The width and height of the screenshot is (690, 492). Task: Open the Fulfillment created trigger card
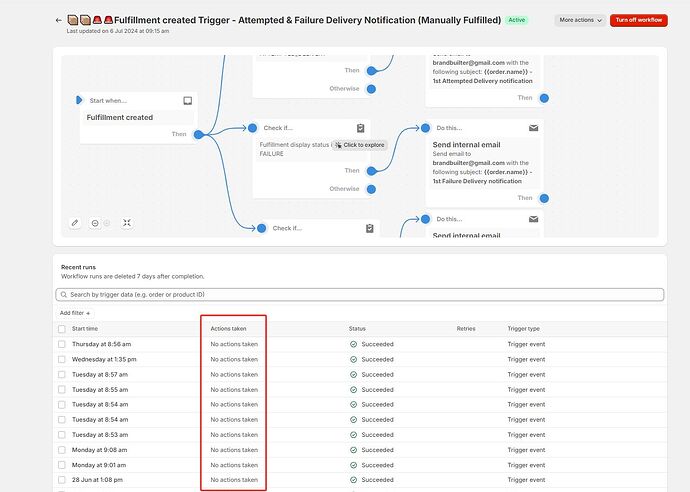[x=139, y=117]
